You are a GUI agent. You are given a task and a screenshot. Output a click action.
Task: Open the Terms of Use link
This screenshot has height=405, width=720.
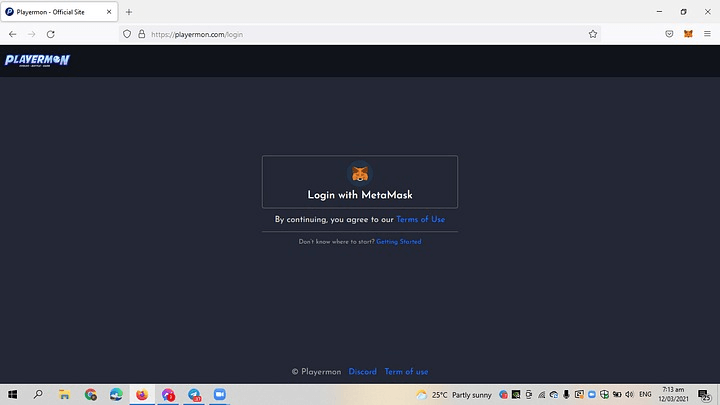420,219
